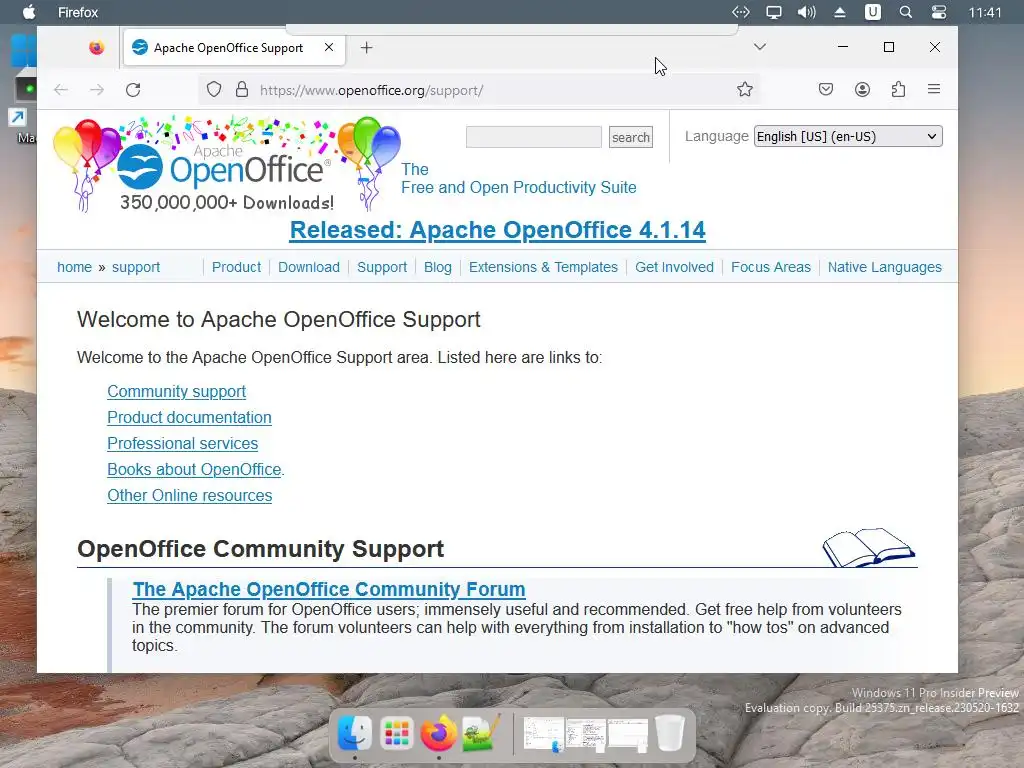The height and width of the screenshot is (768, 1024).
Task: Click the 11:41 clock in menu bar
Action: (x=985, y=12)
